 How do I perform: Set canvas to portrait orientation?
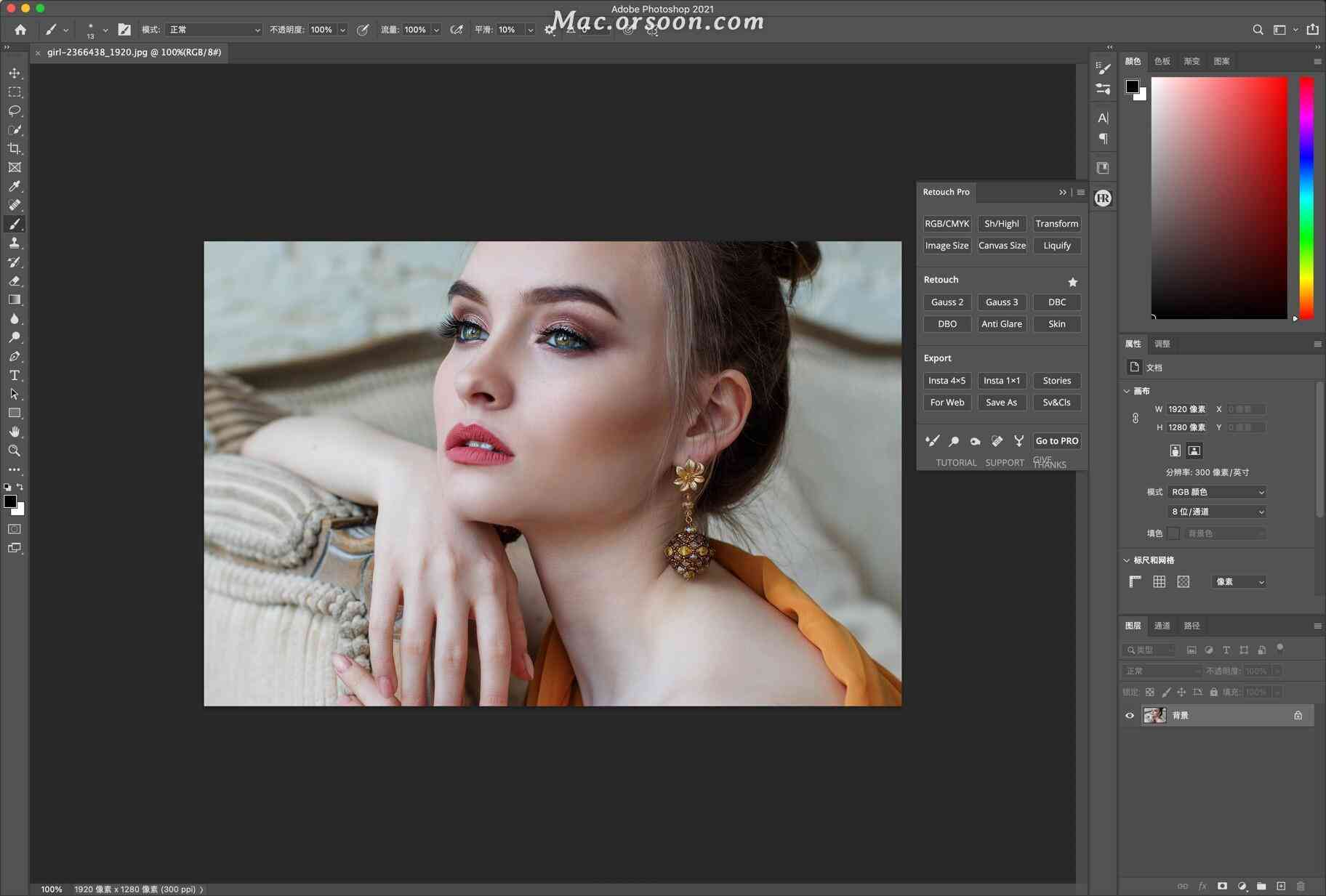coord(1175,451)
